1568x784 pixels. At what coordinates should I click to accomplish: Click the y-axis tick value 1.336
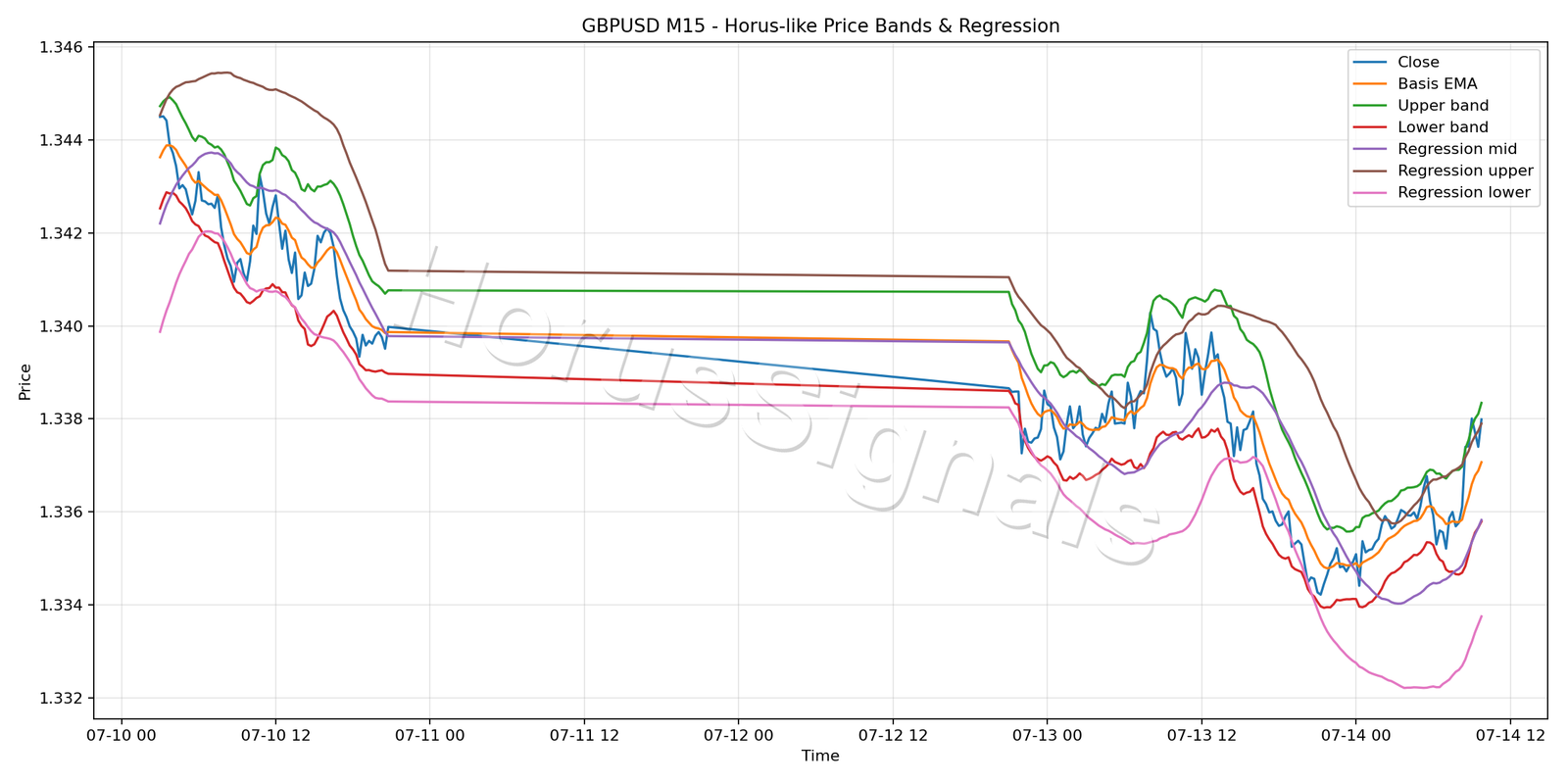point(62,513)
